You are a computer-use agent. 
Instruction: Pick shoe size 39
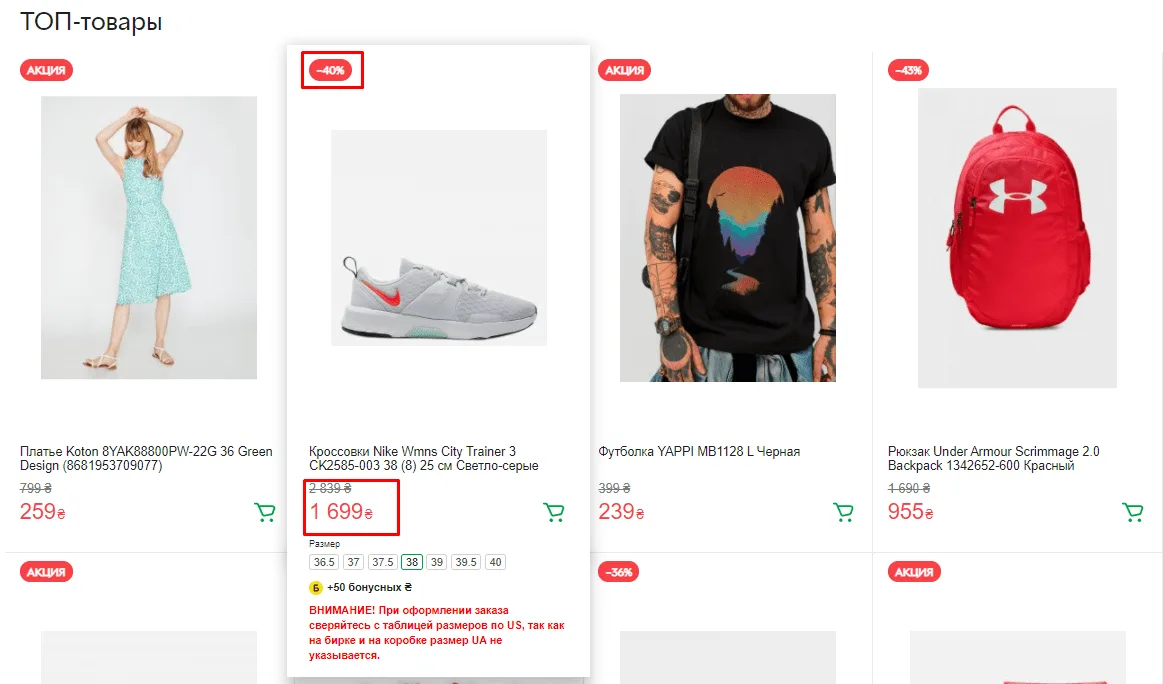tap(437, 562)
